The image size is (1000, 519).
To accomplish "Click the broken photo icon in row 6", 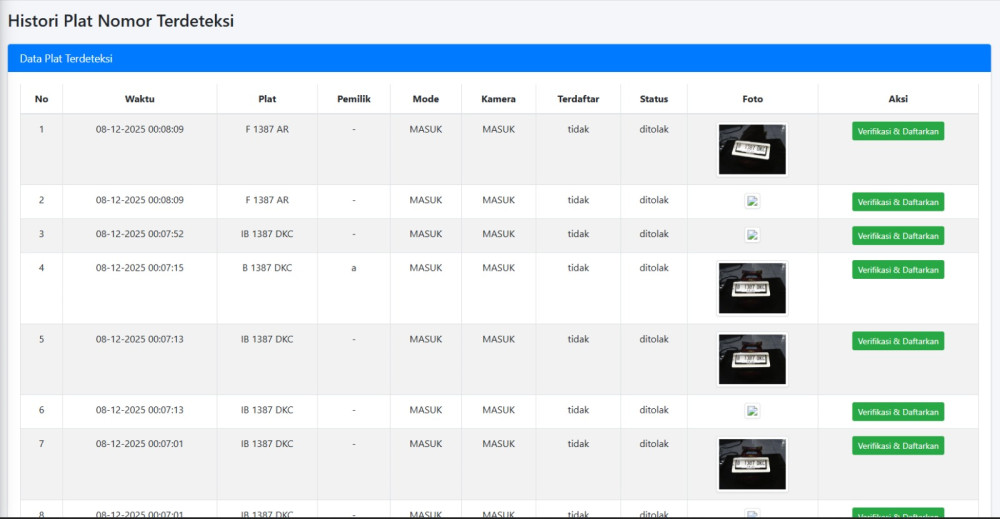I will pos(752,411).
